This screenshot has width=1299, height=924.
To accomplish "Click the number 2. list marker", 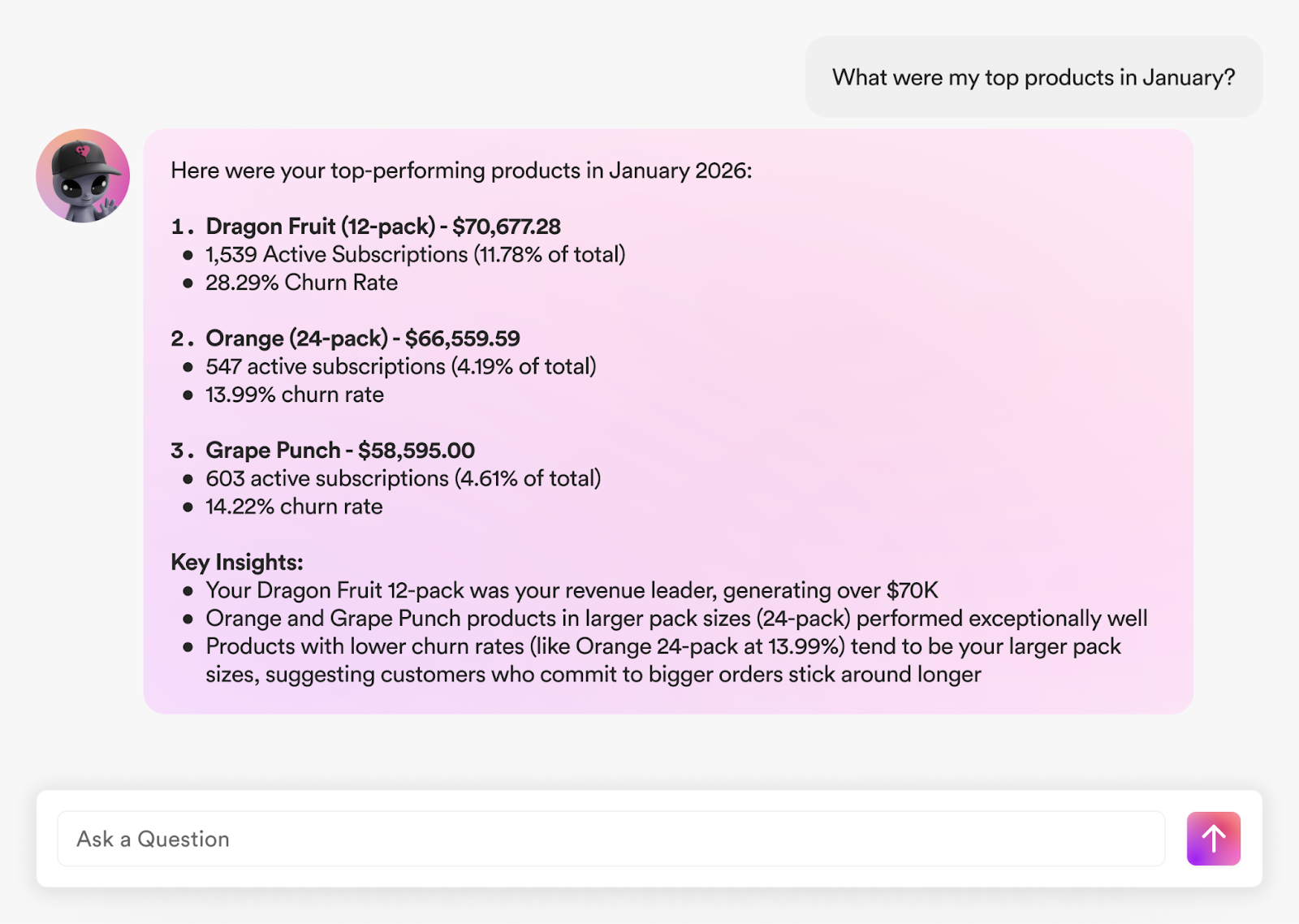I will click(182, 339).
